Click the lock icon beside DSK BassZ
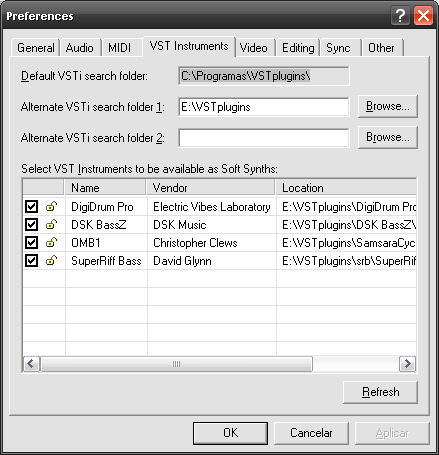Screen dimensions: 439x455 tap(51, 225)
